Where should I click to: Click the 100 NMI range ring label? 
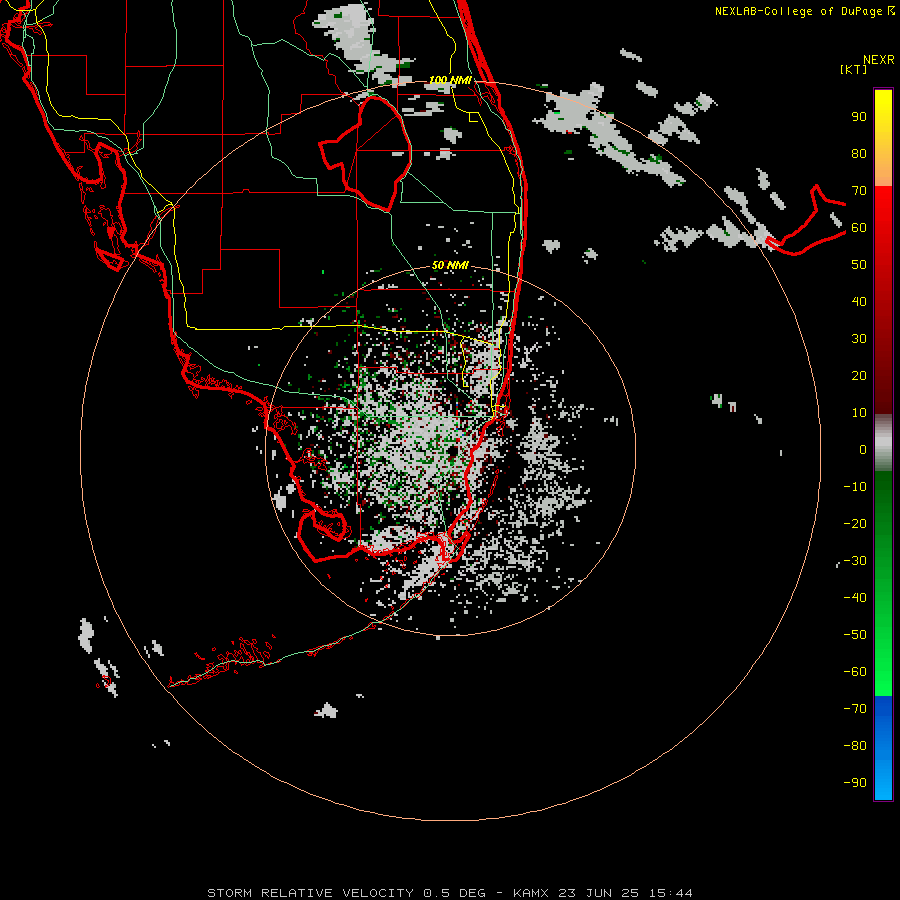point(450,80)
